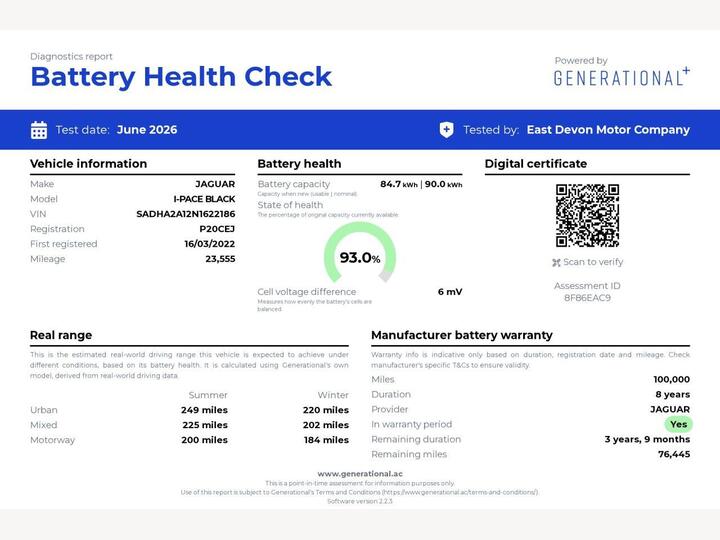Image resolution: width=720 pixels, height=540 pixels.
Task: Select the assessment ID 8F86EAC9
Action: [x=587, y=298]
